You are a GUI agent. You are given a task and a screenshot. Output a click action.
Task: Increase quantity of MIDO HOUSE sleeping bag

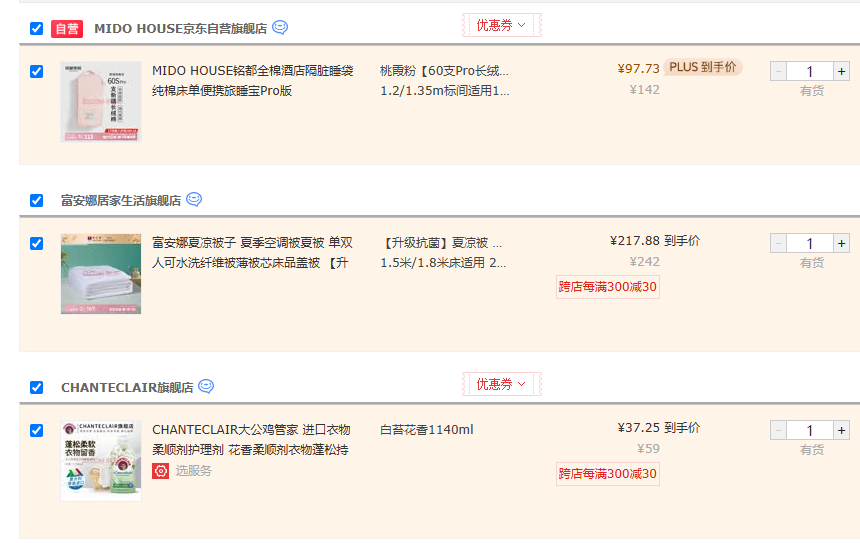(841, 71)
